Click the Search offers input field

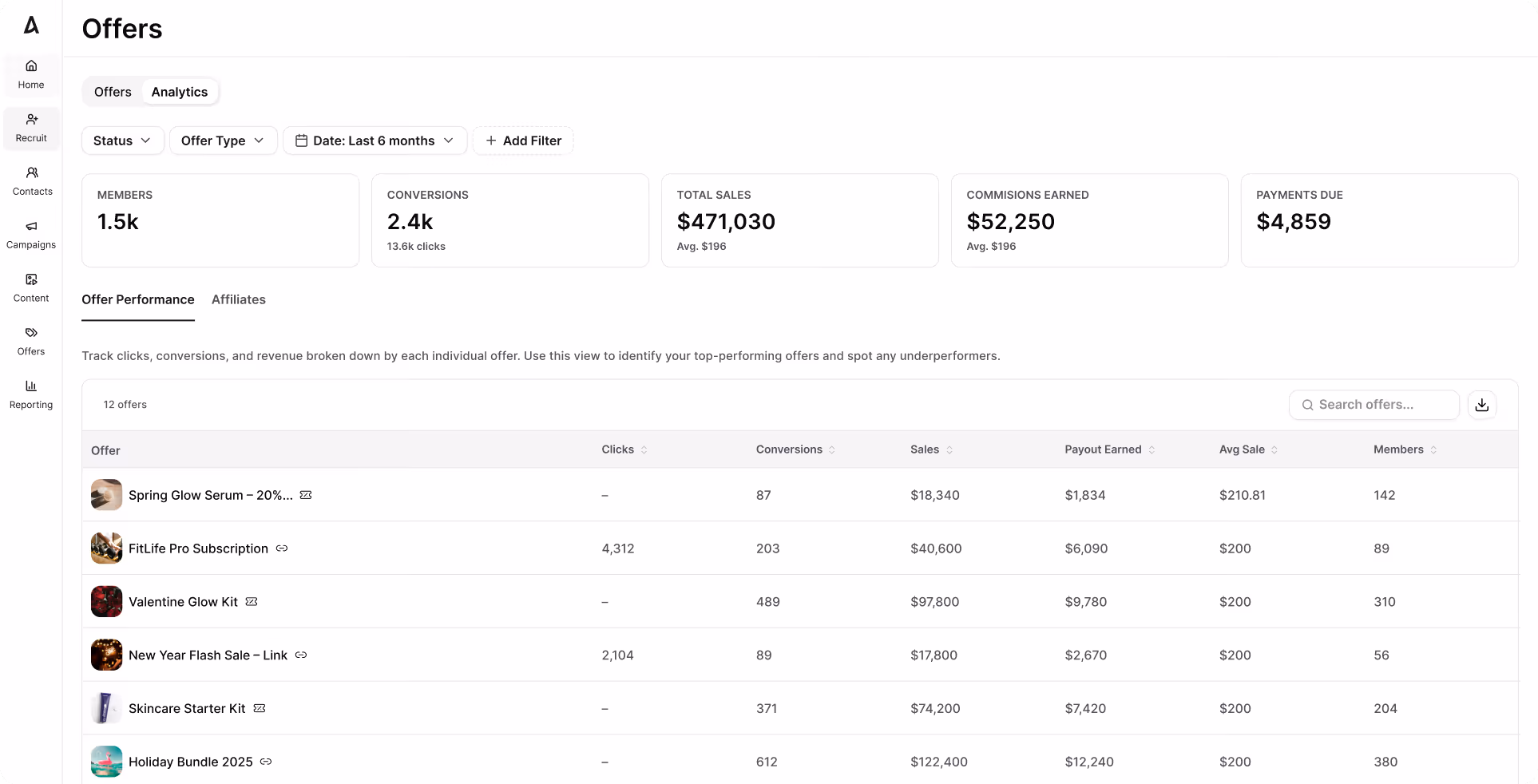pyautogui.click(x=1374, y=405)
